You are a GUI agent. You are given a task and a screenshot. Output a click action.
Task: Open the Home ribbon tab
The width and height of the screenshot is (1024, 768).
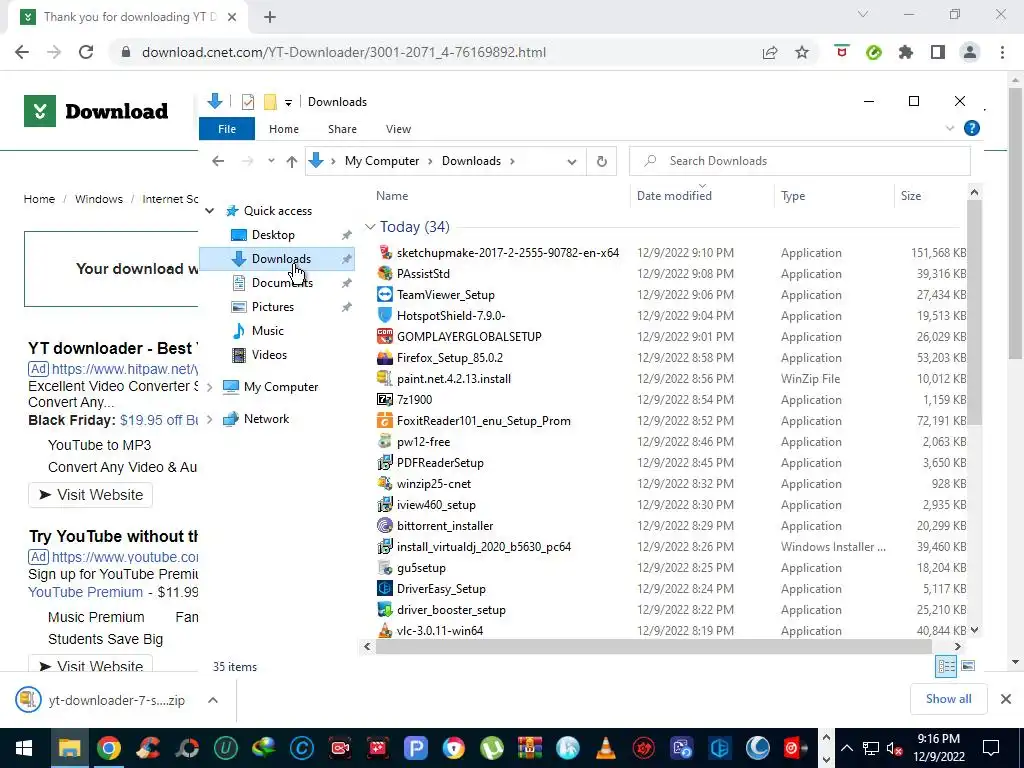(x=283, y=129)
